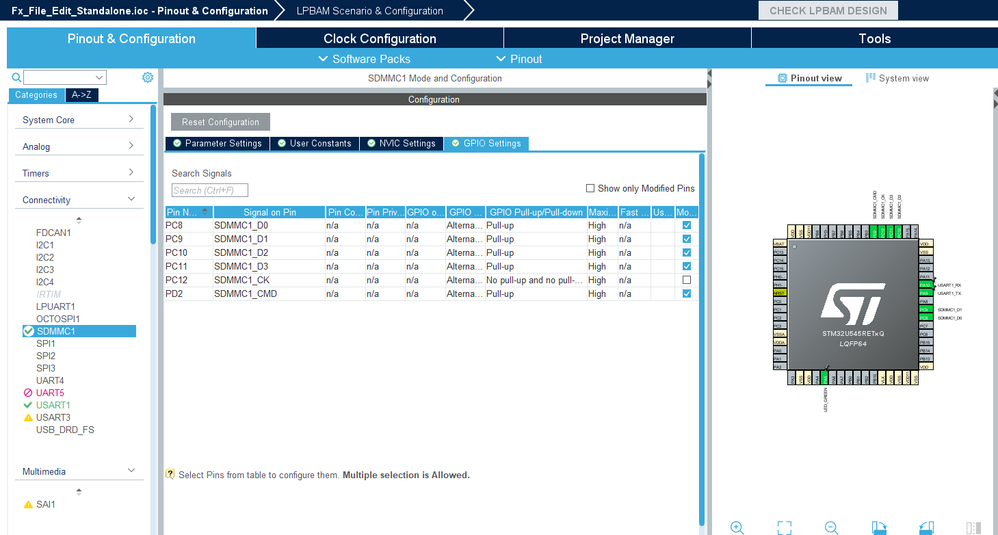Click the CHECK LPBAM DESIGN button
The image size is (998, 535).
tap(828, 11)
